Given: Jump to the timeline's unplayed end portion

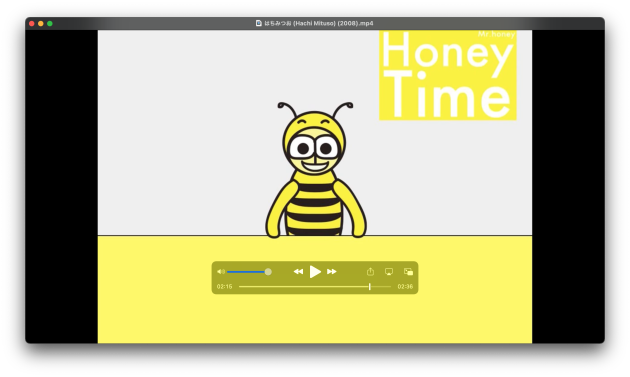Looking at the screenshot, I should 381,287.
